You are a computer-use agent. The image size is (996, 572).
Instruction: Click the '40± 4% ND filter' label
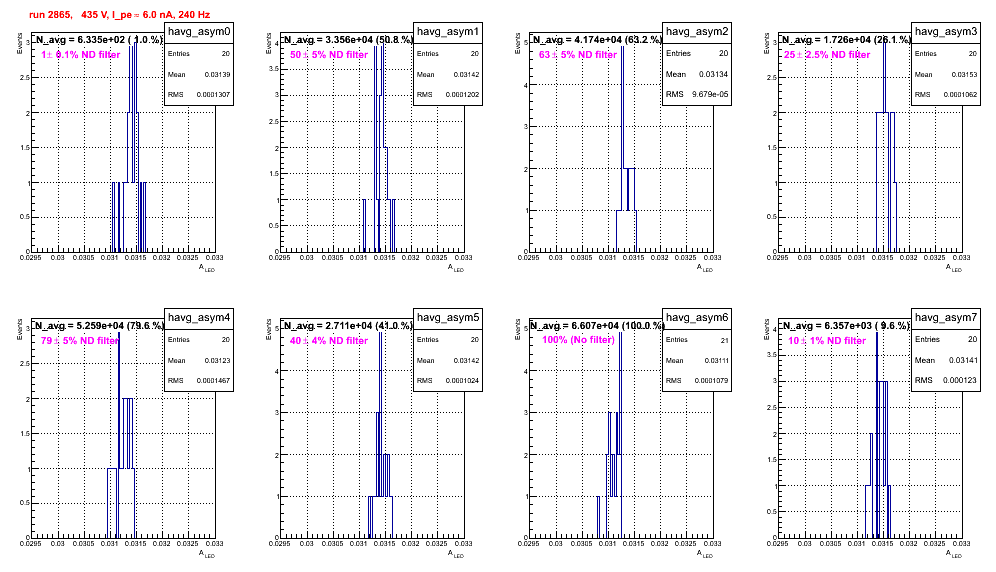click(x=329, y=341)
